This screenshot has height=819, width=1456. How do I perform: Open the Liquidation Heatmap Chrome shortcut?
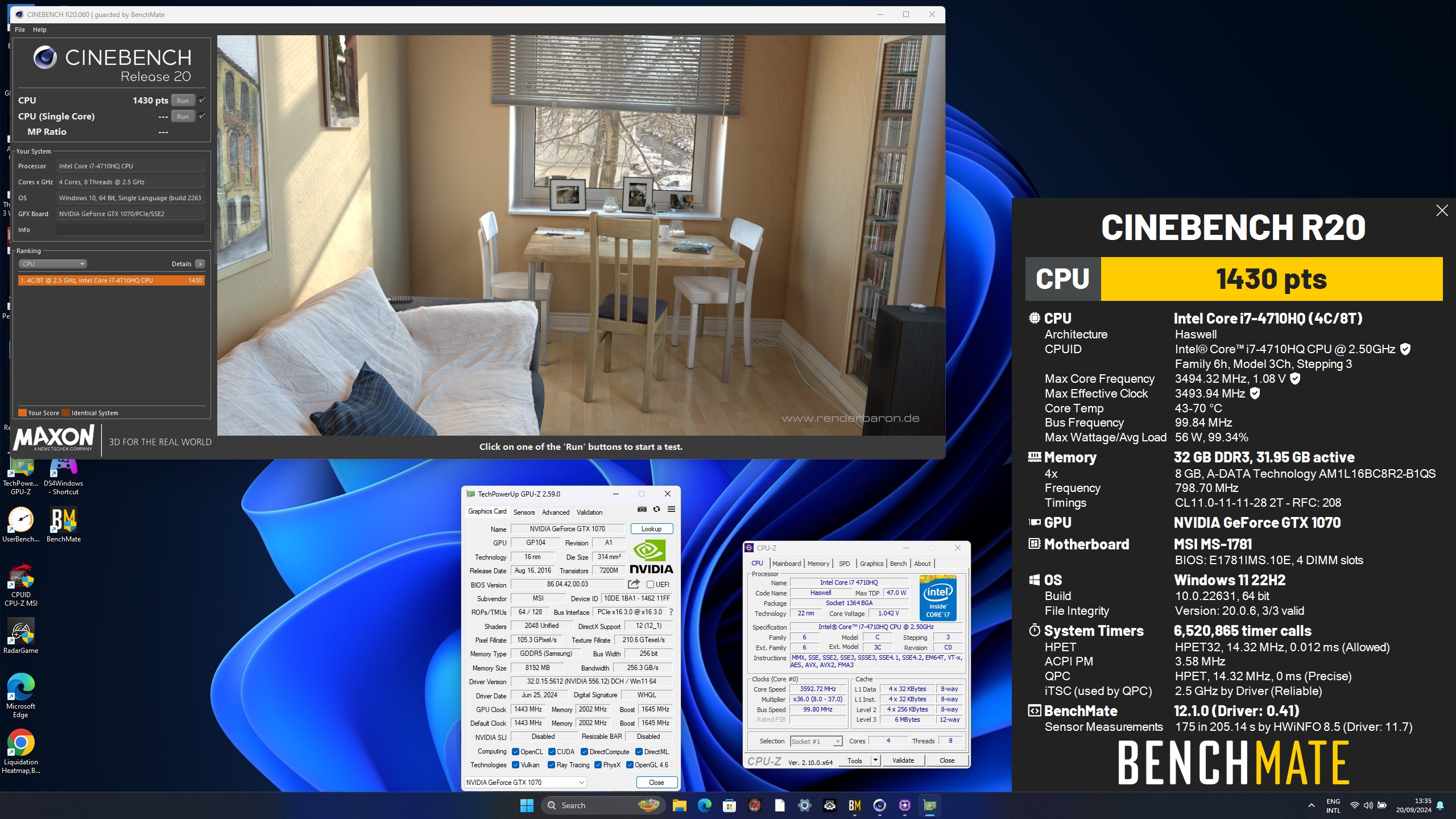(x=20, y=752)
